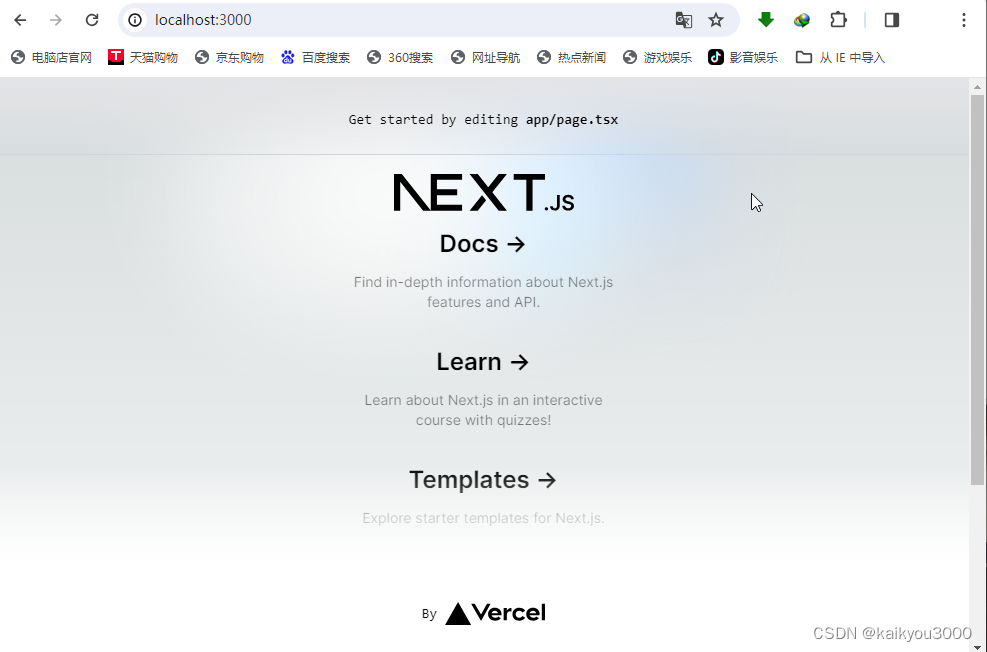Open Google Translate icon in the address bar
The height and width of the screenshot is (652, 987).
(x=683, y=19)
